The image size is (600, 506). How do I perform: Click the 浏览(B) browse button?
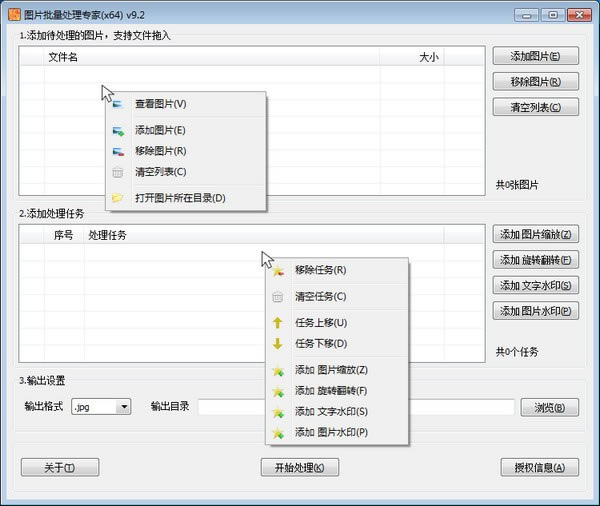point(549,407)
